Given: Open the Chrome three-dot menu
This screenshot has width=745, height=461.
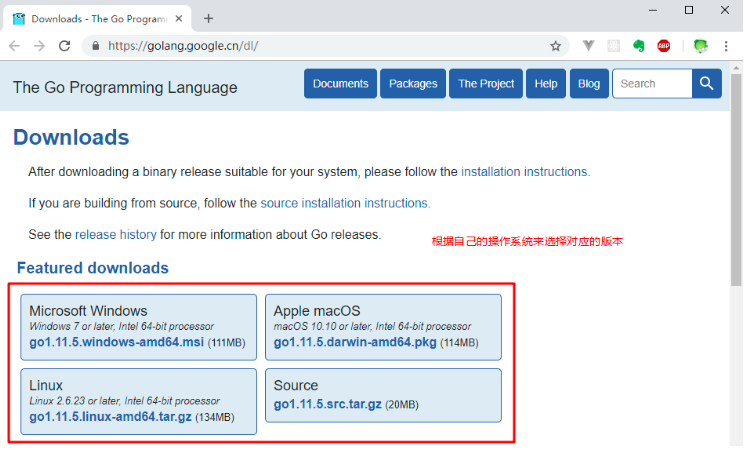Looking at the screenshot, I should pyautogui.click(x=726, y=46).
